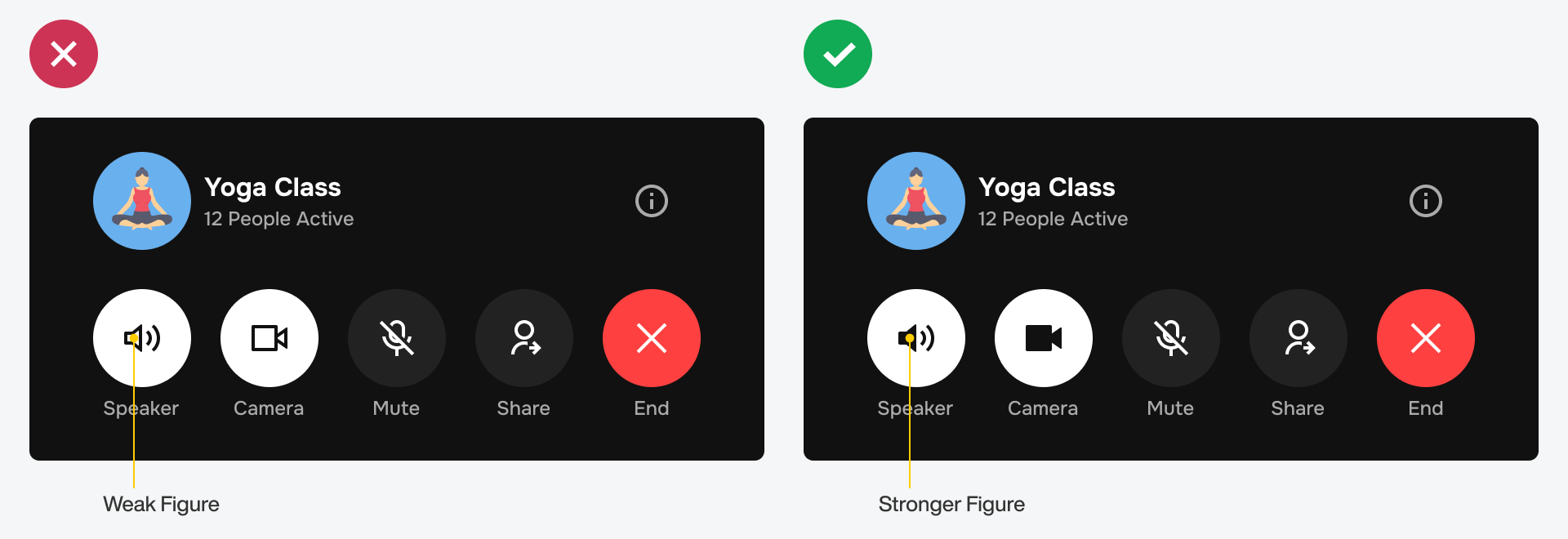The height and width of the screenshot is (539, 1568).
Task: Open info icon in right Yoga Class panel
Action: [x=1426, y=201]
